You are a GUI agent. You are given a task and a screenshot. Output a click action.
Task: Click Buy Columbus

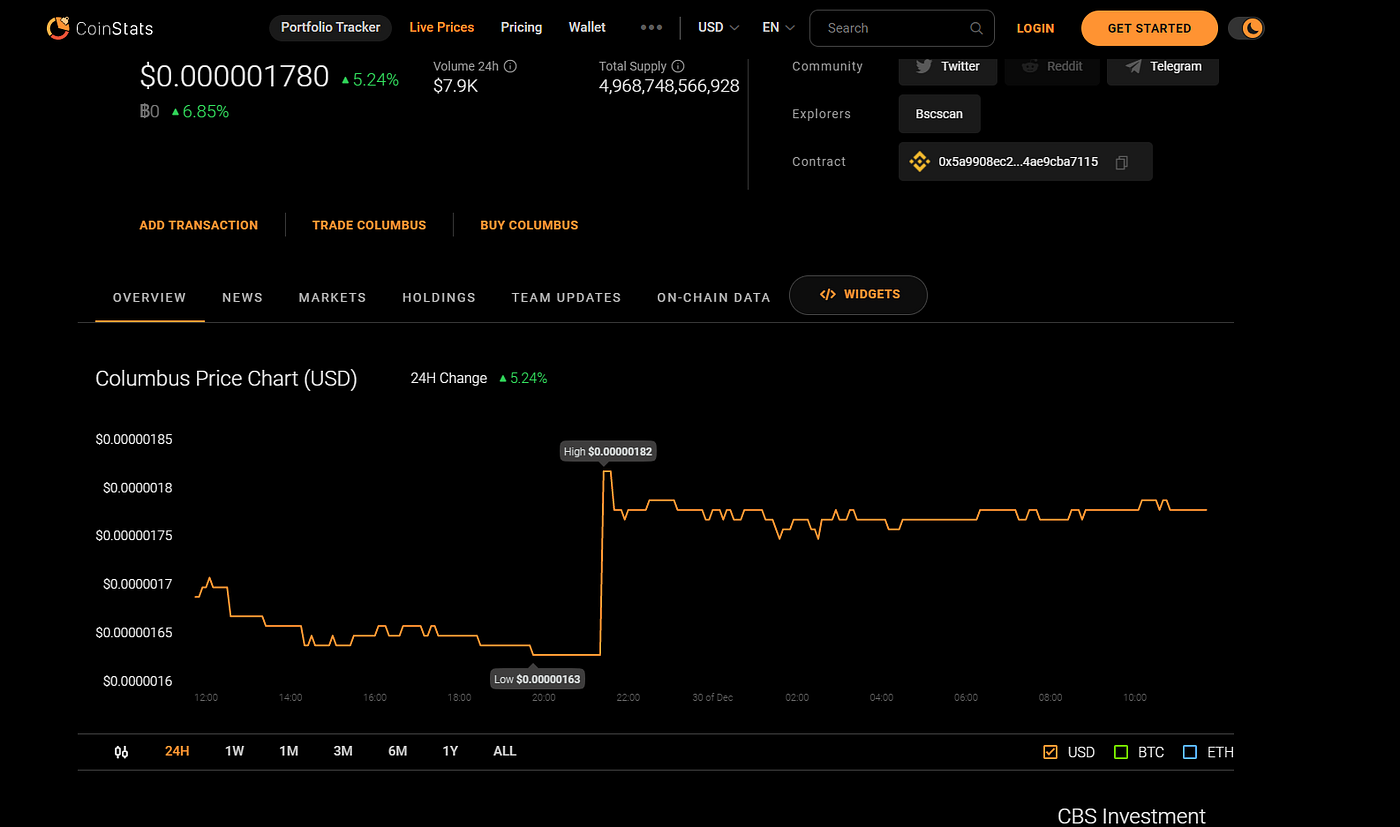tap(529, 225)
